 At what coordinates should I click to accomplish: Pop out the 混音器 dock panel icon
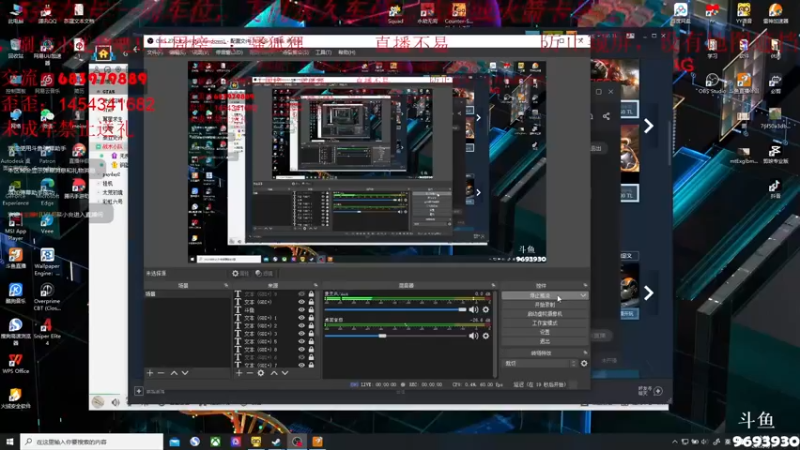(x=493, y=285)
